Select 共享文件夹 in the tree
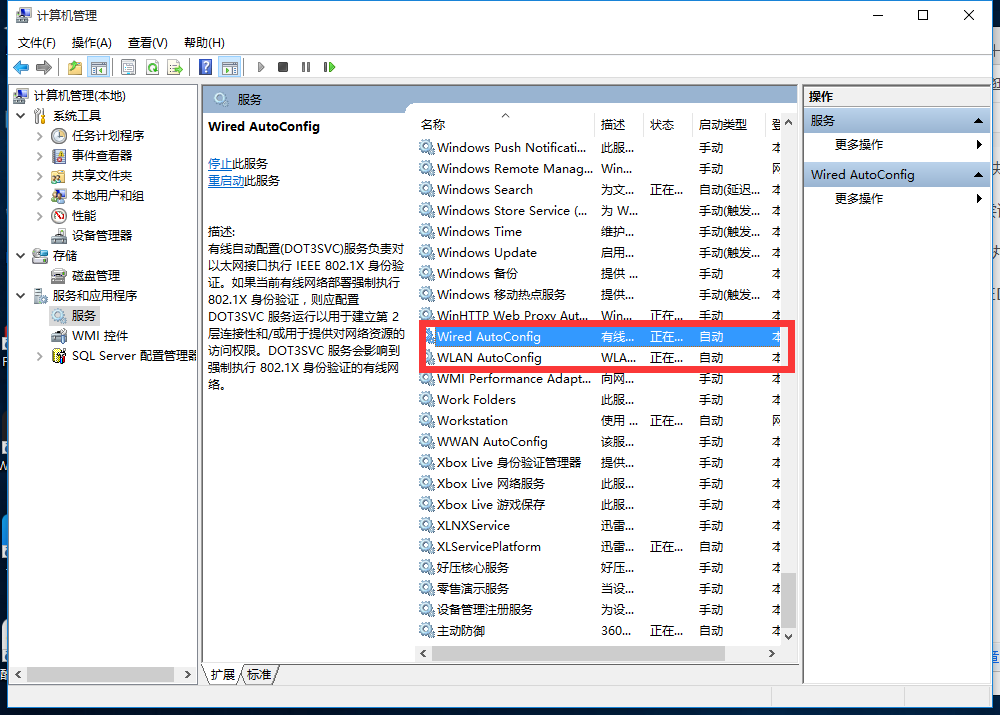This screenshot has width=1000, height=715. [102, 176]
